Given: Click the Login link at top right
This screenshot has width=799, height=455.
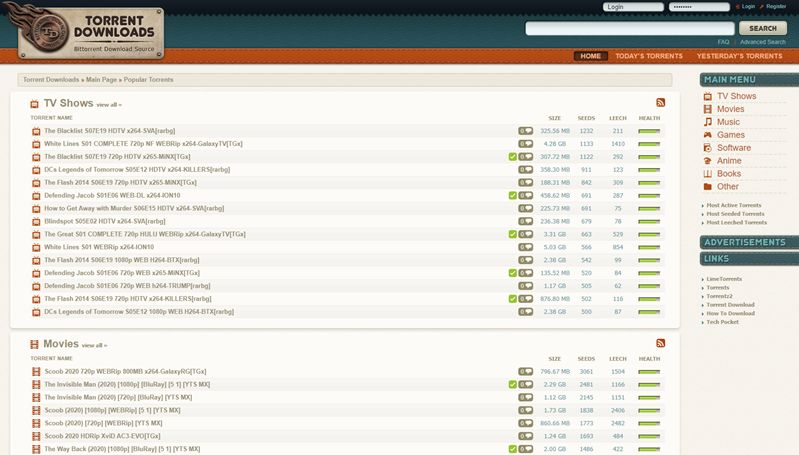Looking at the screenshot, I should pos(748,7).
